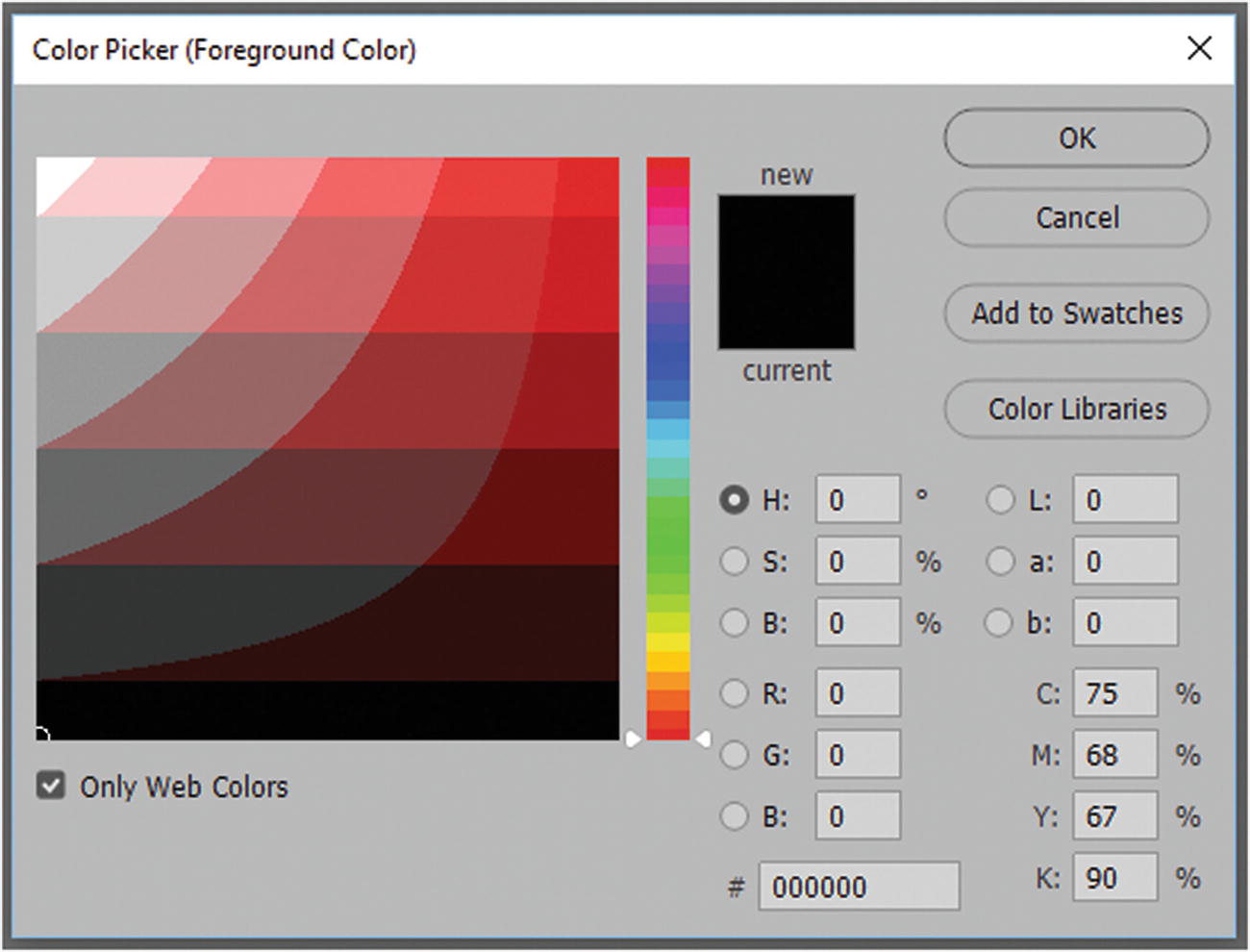1250x952 pixels.
Task: Click Add to Swatches button
Action: [x=1076, y=313]
